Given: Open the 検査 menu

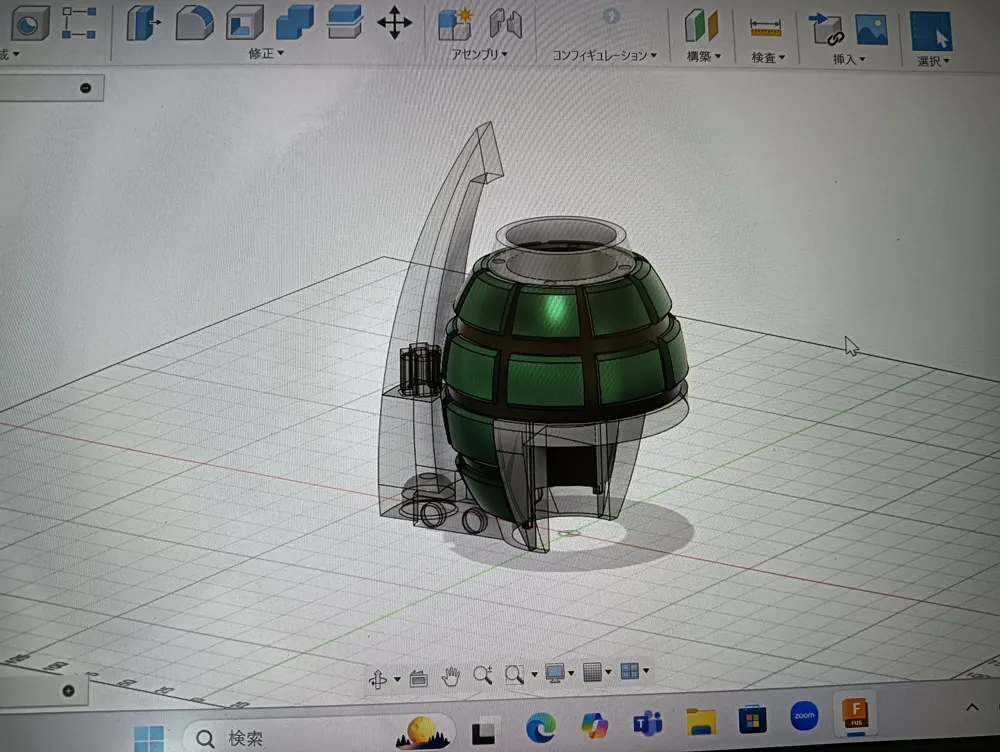Looking at the screenshot, I should pos(768,58).
